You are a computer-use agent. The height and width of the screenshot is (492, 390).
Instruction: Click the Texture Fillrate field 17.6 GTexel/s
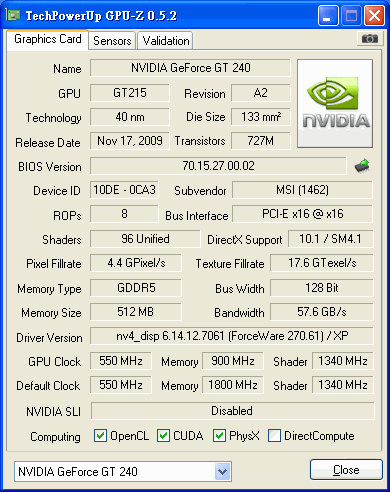tap(322, 263)
